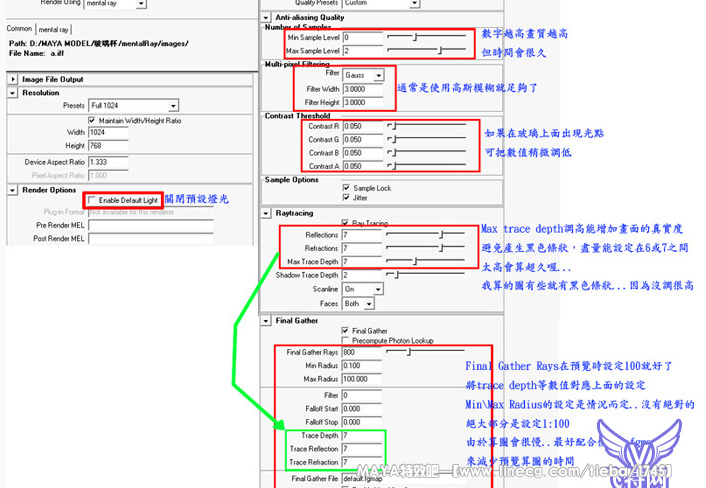
Task: Collapse the Raytracing section
Action: (x=266, y=213)
